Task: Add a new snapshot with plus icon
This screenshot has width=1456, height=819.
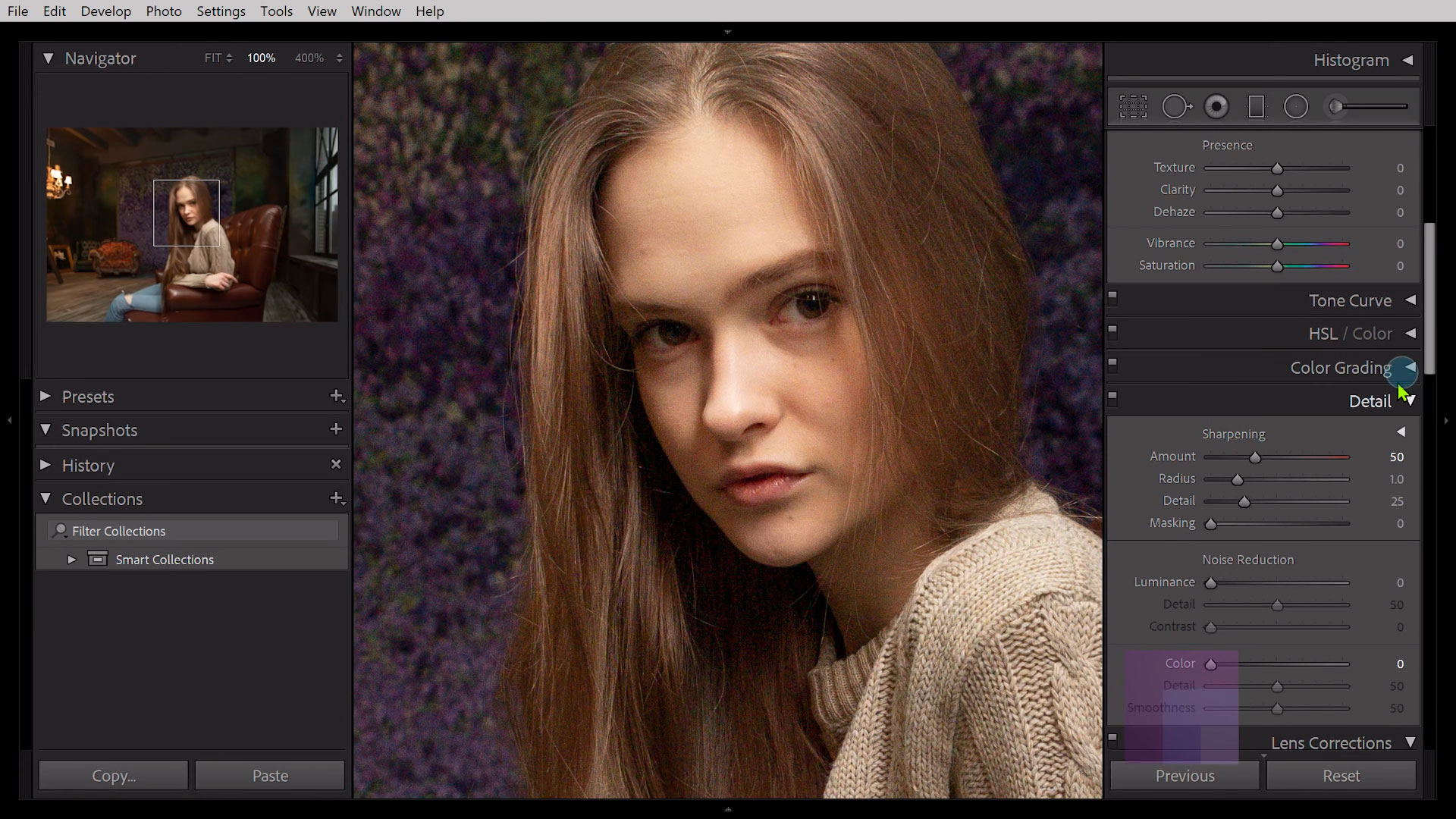Action: pos(336,429)
